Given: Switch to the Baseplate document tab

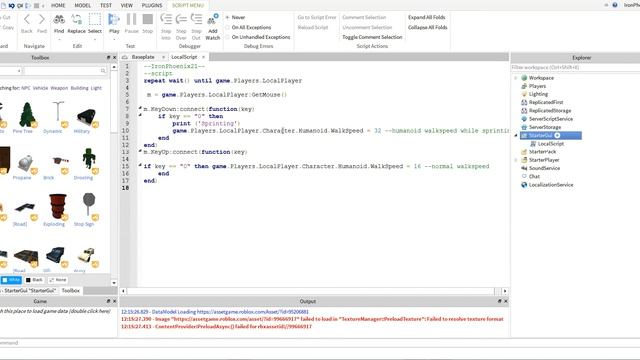Looking at the screenshot, I should [143, 57].
